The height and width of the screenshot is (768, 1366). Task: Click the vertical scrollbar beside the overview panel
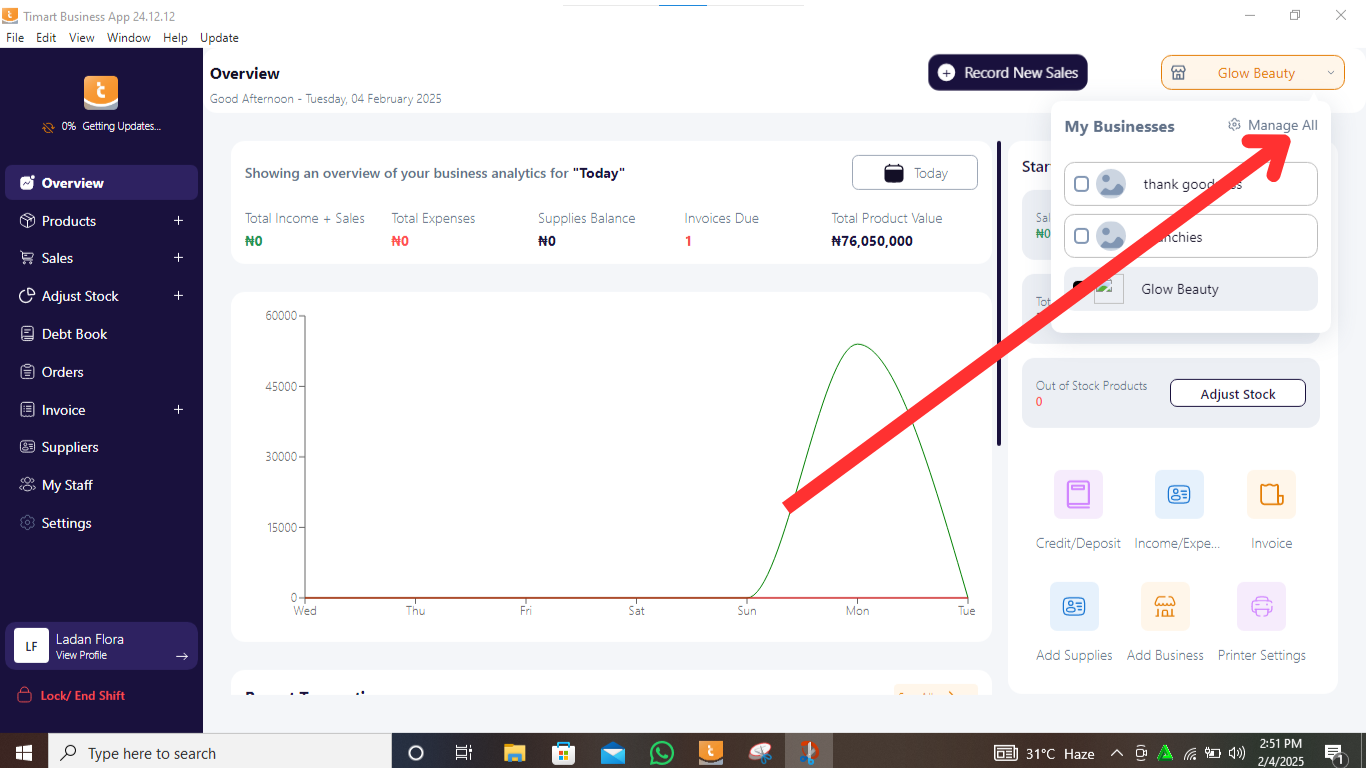[x=999, y=293]
